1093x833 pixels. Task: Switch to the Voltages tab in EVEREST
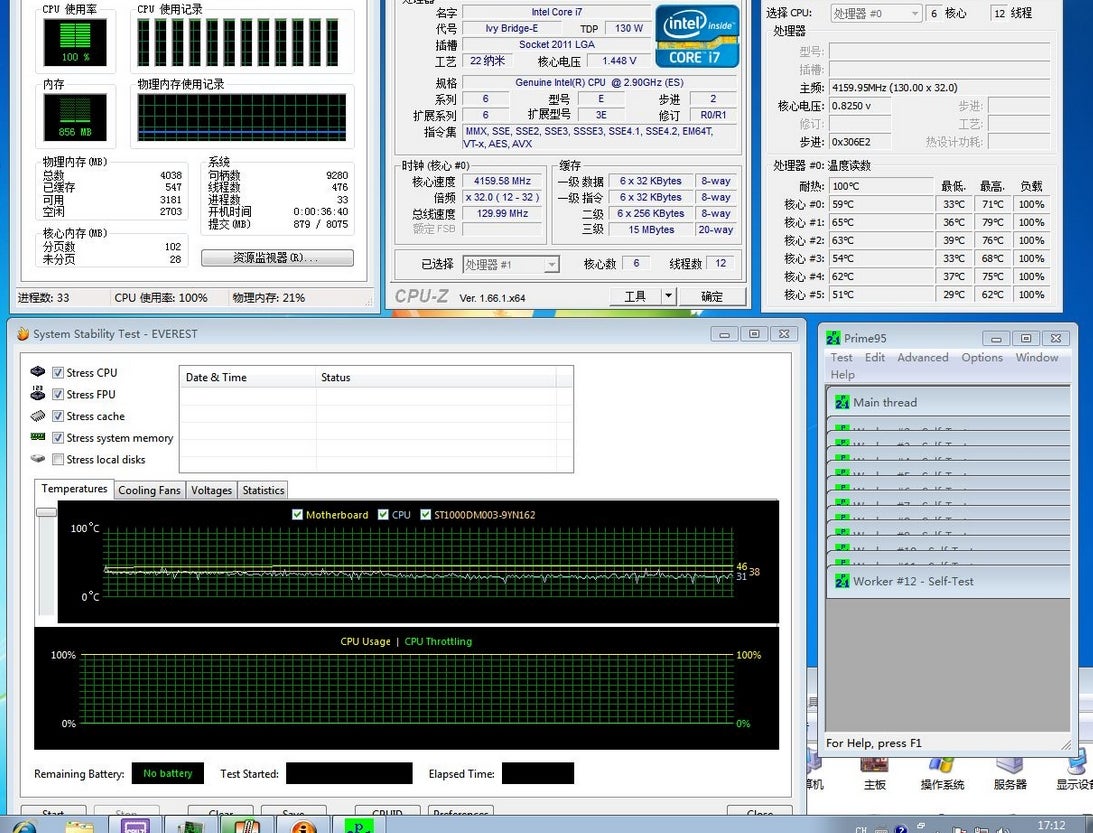click(x=211, y=490)
